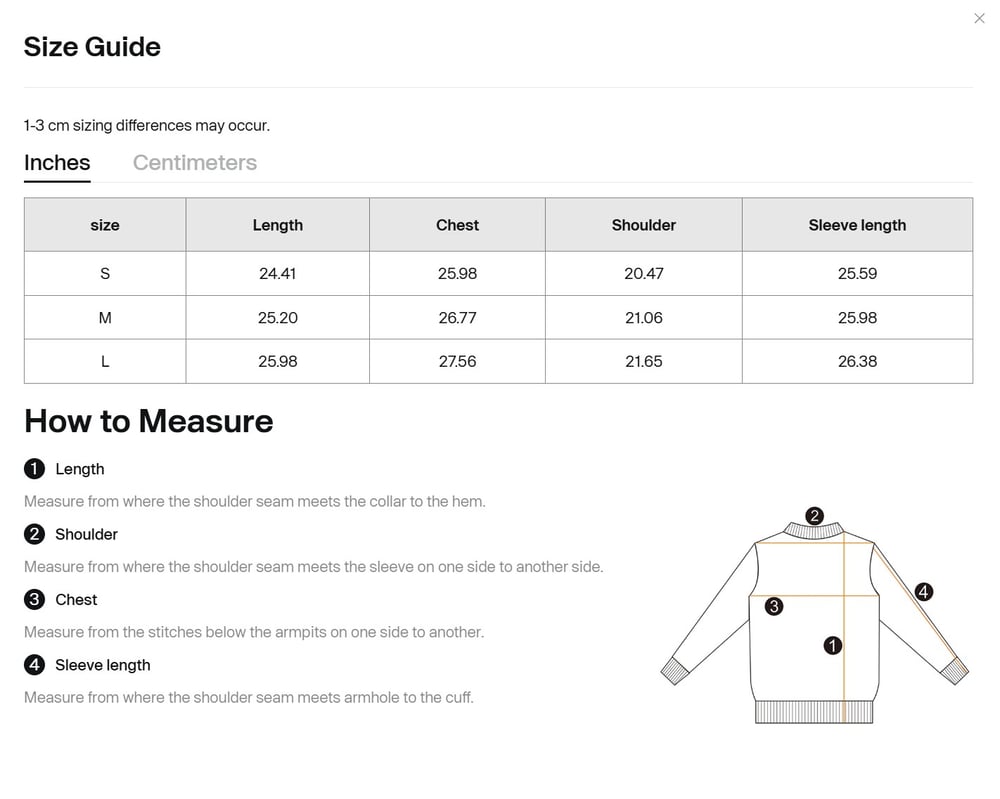1000x799 pixels.
Task: Close the Size Guide dialog
Action: [x=979, y=18]
